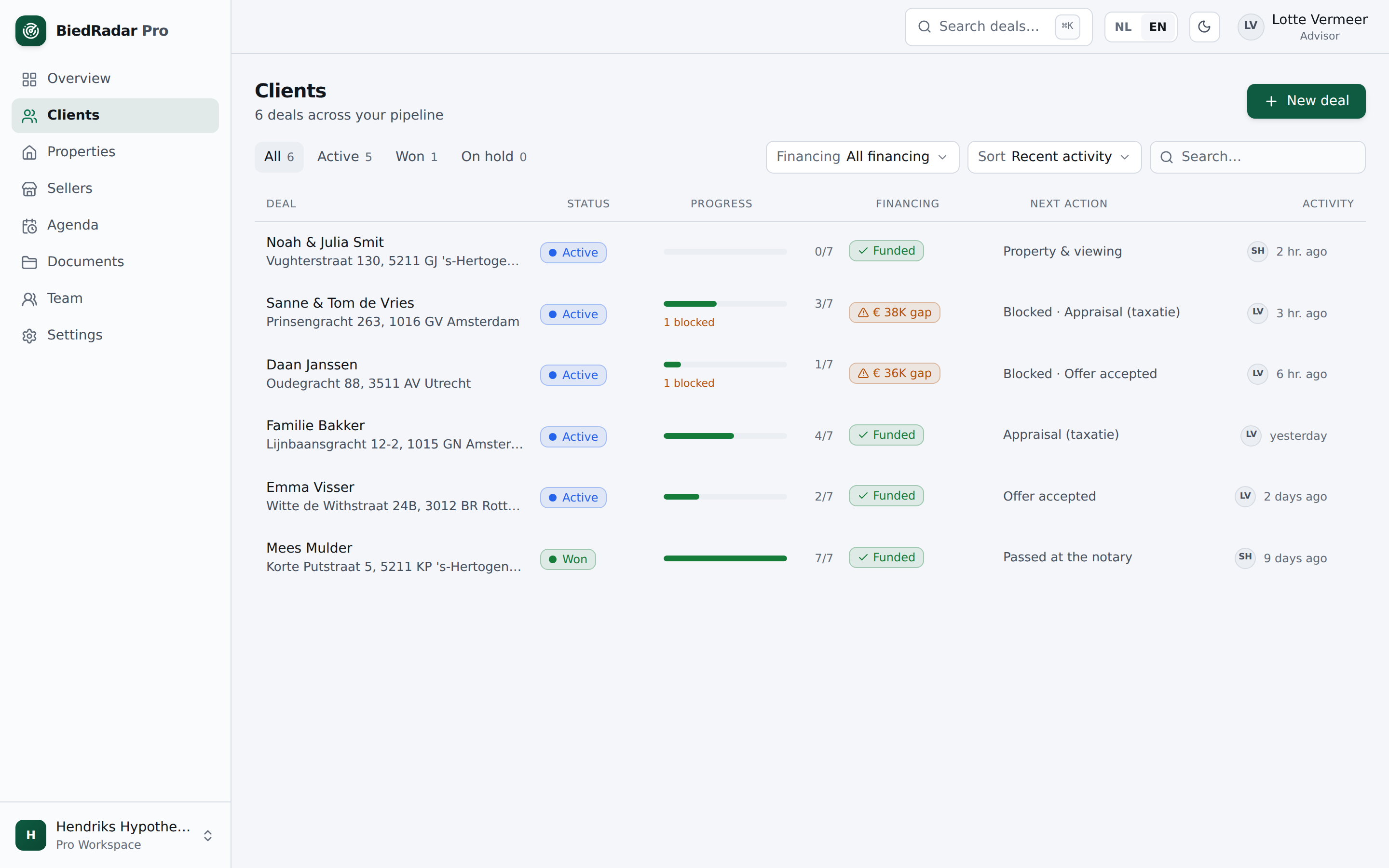Viewport: 1389px width, 868px height.
Task: Open Overview via its grid icon
Action: pyautogui.click(x=29, y=79)
